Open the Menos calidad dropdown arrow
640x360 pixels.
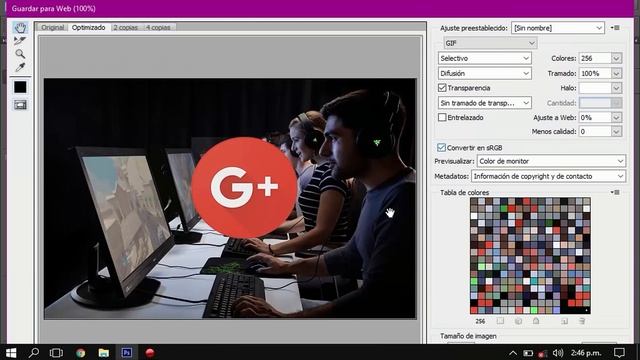click(x=616, y=131)
